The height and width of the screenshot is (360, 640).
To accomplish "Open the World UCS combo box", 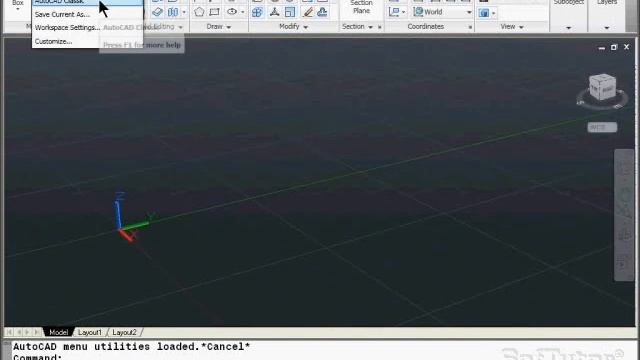I will tap(442, 12).
